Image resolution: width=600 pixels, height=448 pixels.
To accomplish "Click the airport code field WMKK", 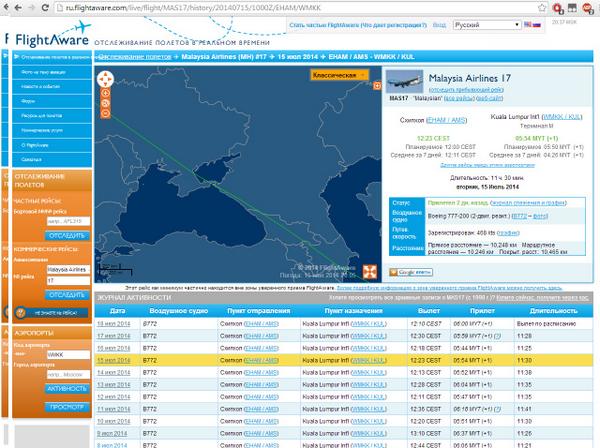I will 68,355.
